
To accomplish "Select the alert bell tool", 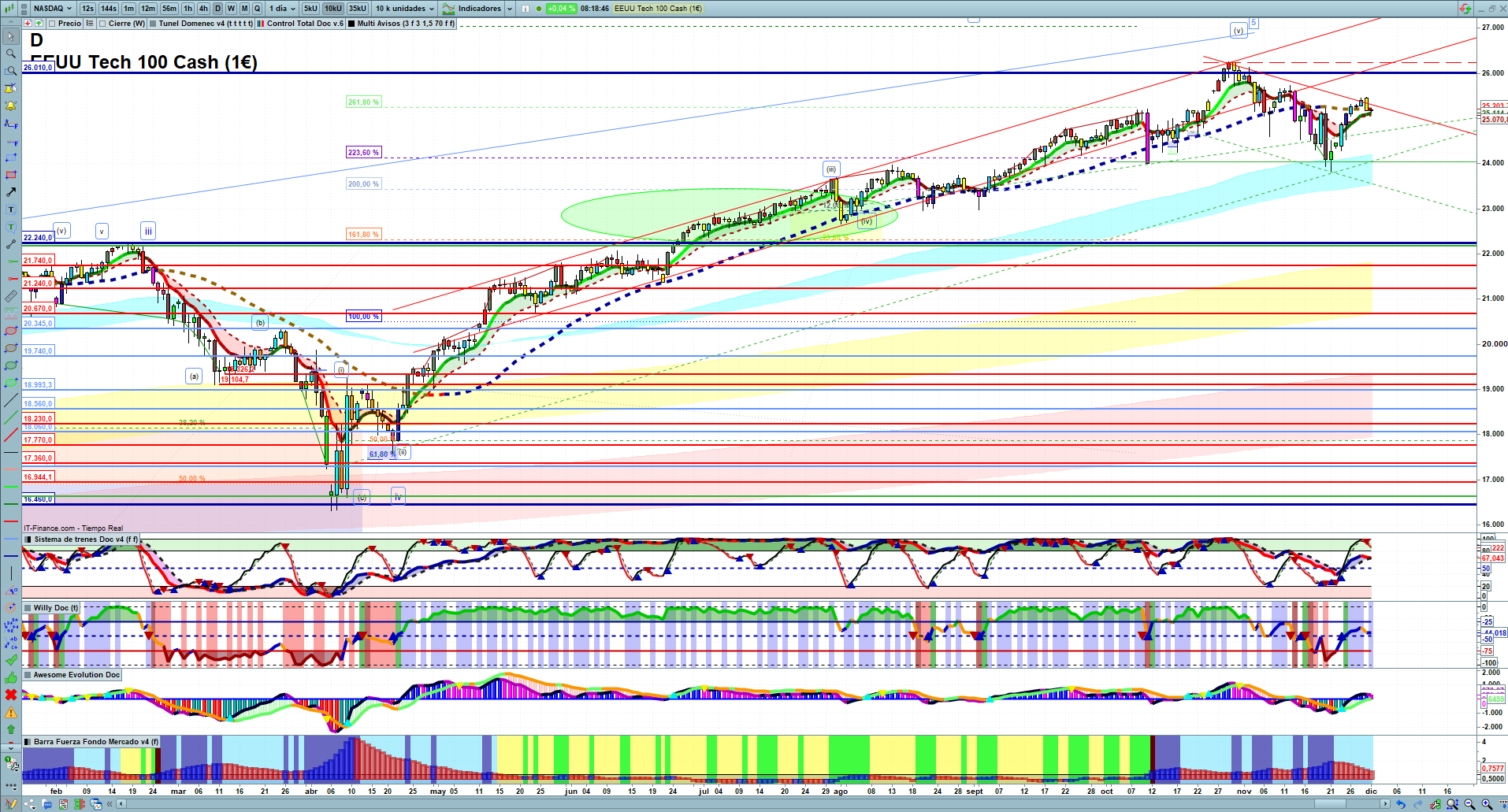I will click(11, 106).
